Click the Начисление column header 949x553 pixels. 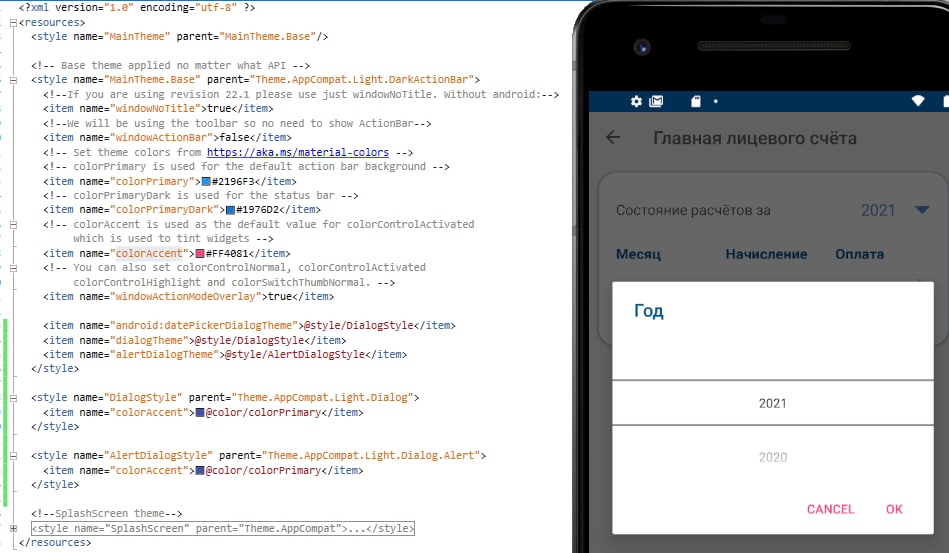tap(766, 254)
